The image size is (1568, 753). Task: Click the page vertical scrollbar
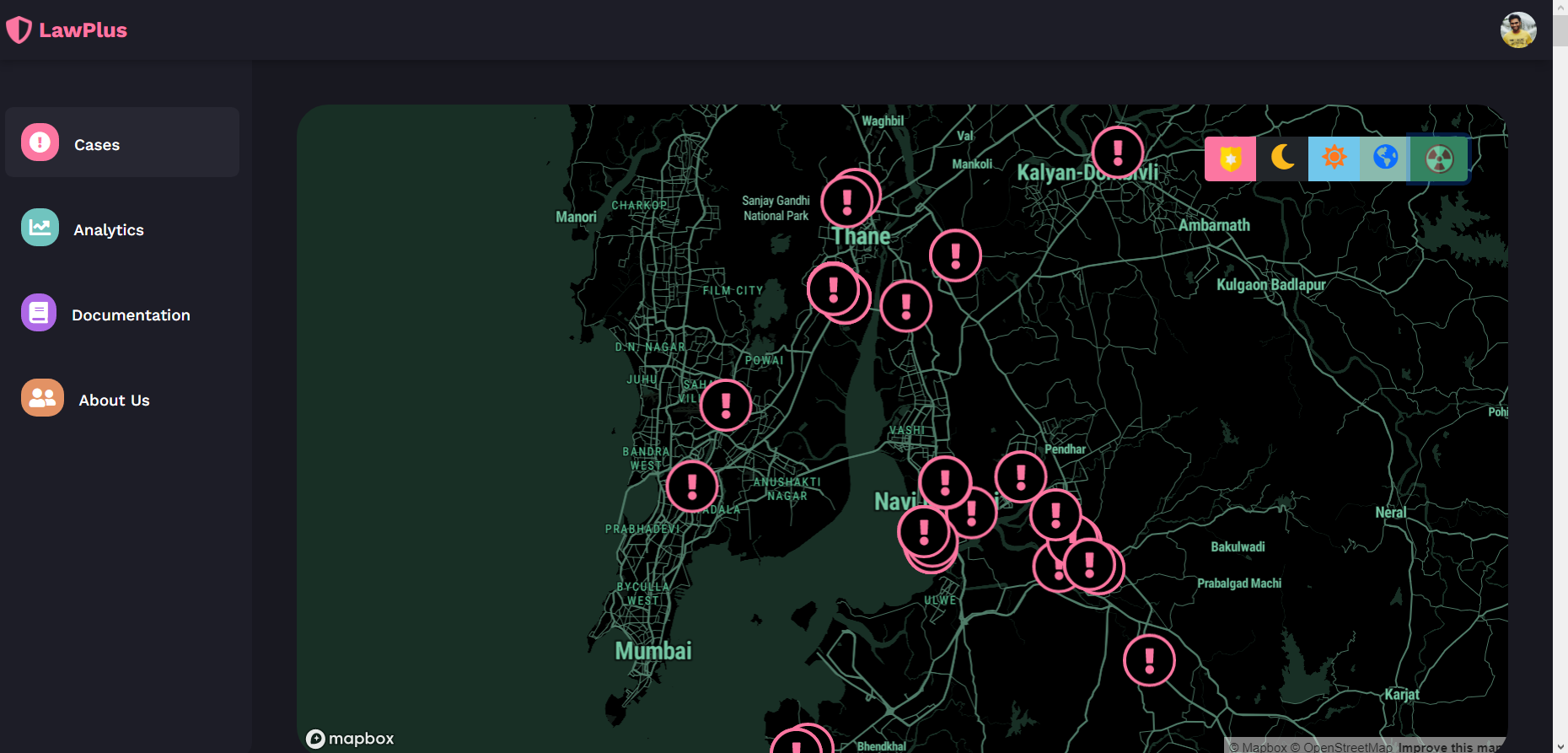tap(1560, 30)
